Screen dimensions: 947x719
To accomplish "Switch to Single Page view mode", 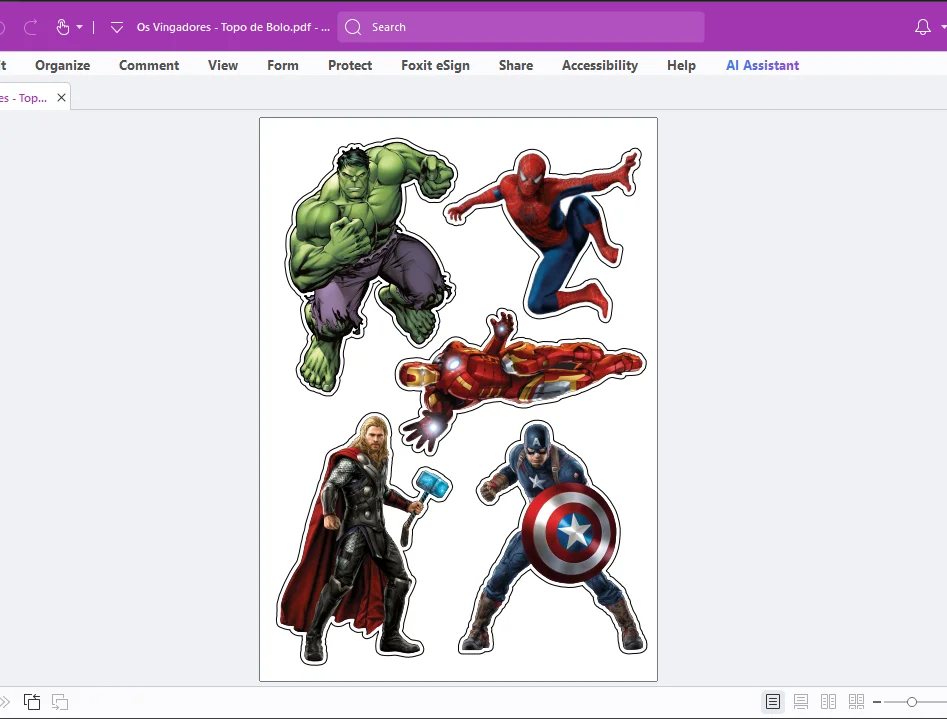I will (772, 701).
